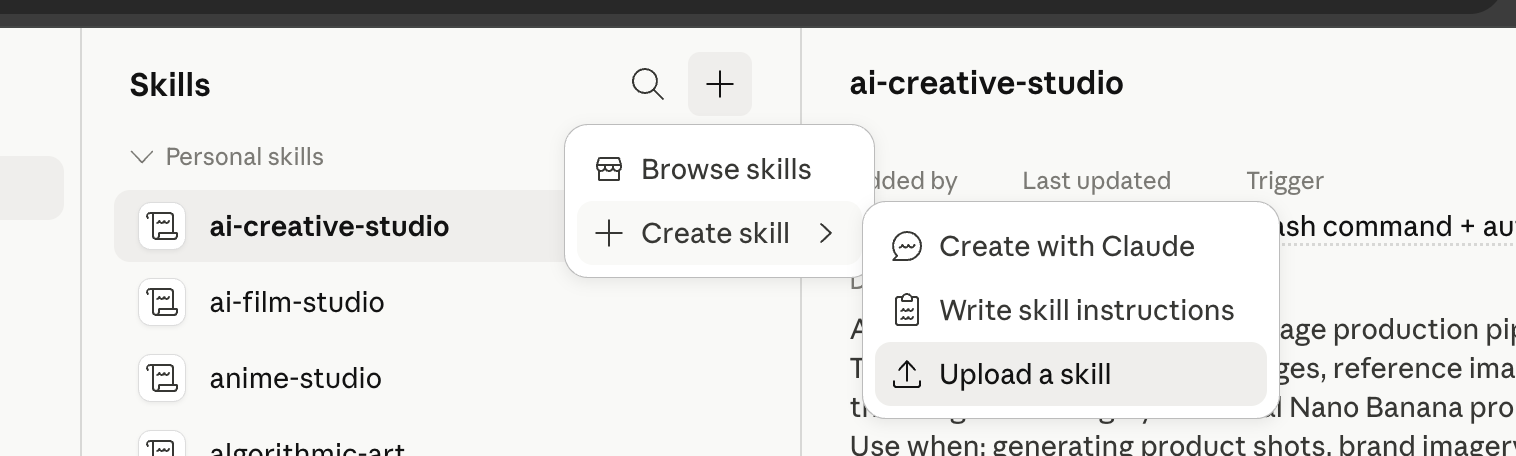Click the Last updated column label
Viewport: 1516px width, 456px height.
click(1096, 181)
